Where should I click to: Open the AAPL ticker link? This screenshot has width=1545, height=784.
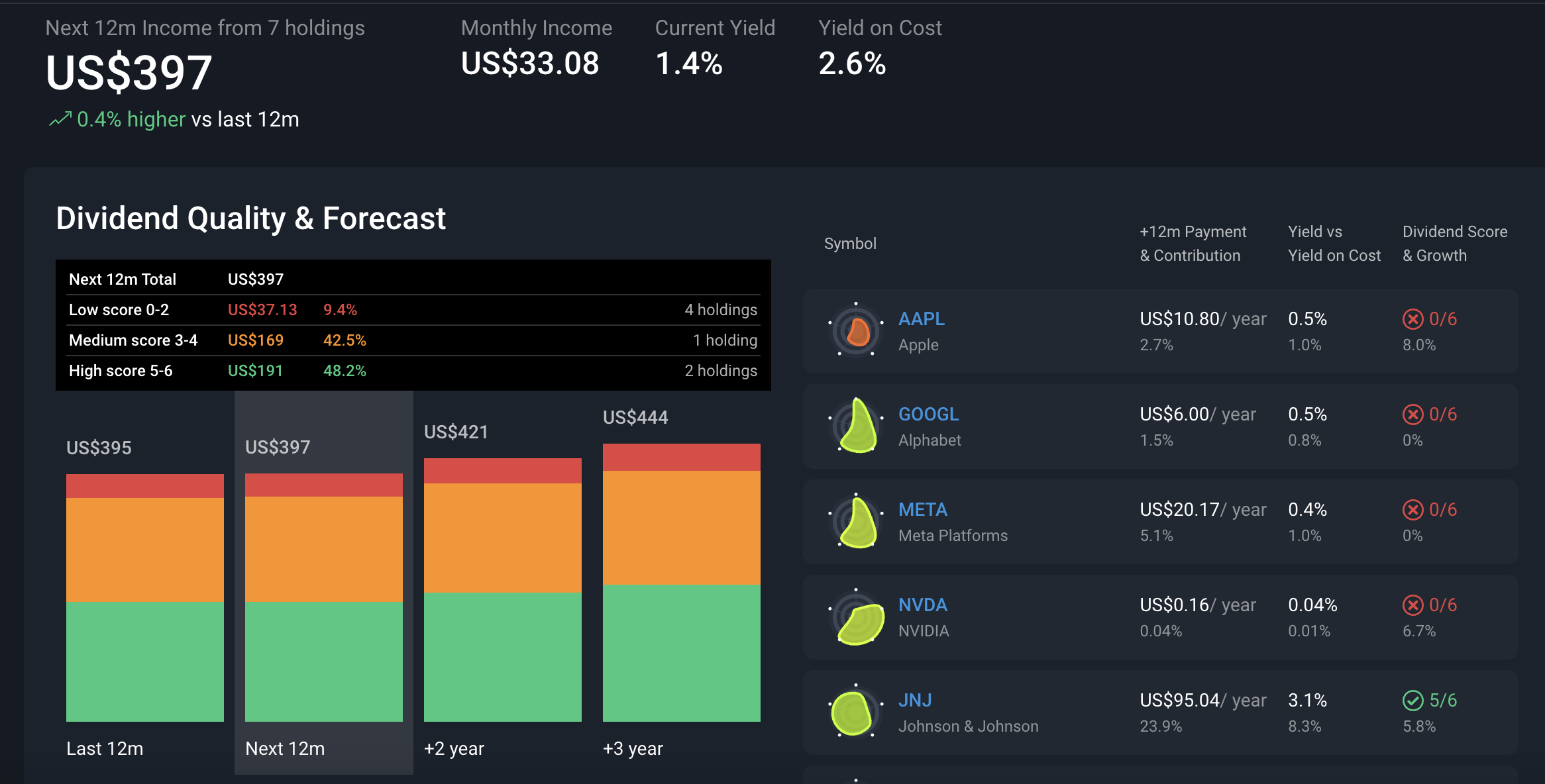click(922, 319)
